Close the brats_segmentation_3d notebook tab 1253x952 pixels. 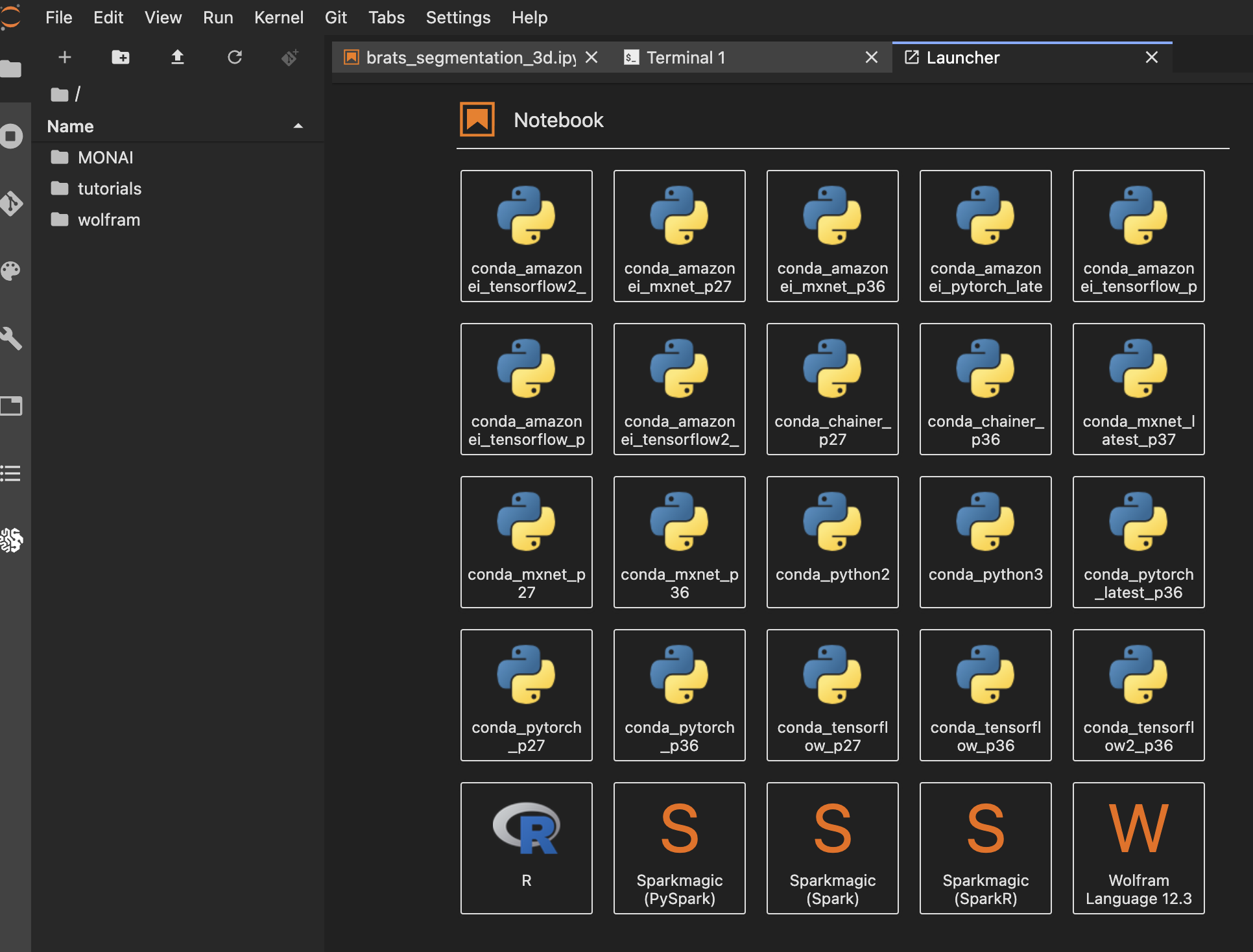[591, 58]
